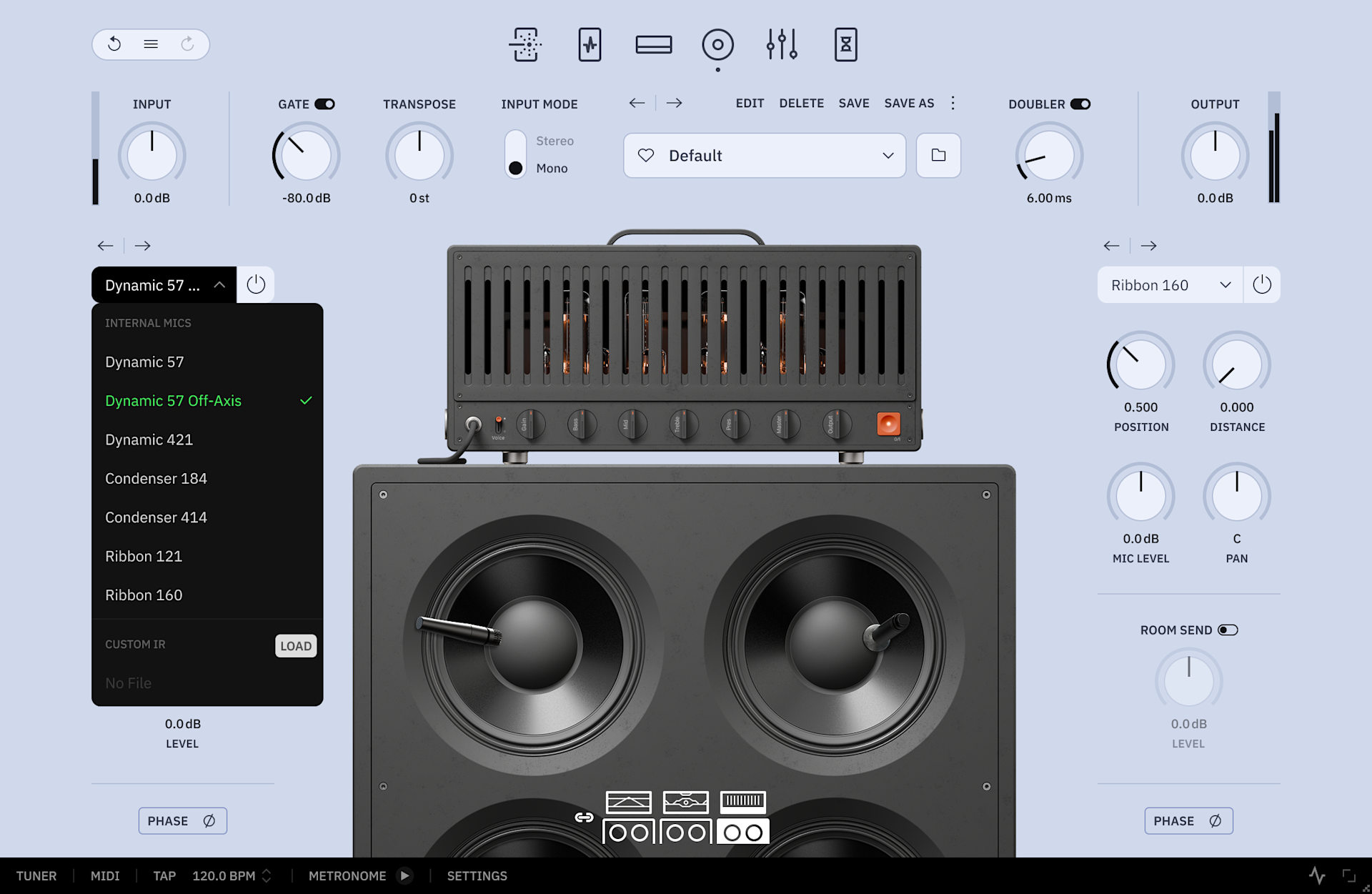Collapse the open Dynamic 57 mic dropdown
This screenshot has height=894, width=1372.
click(x=164, y=284)
